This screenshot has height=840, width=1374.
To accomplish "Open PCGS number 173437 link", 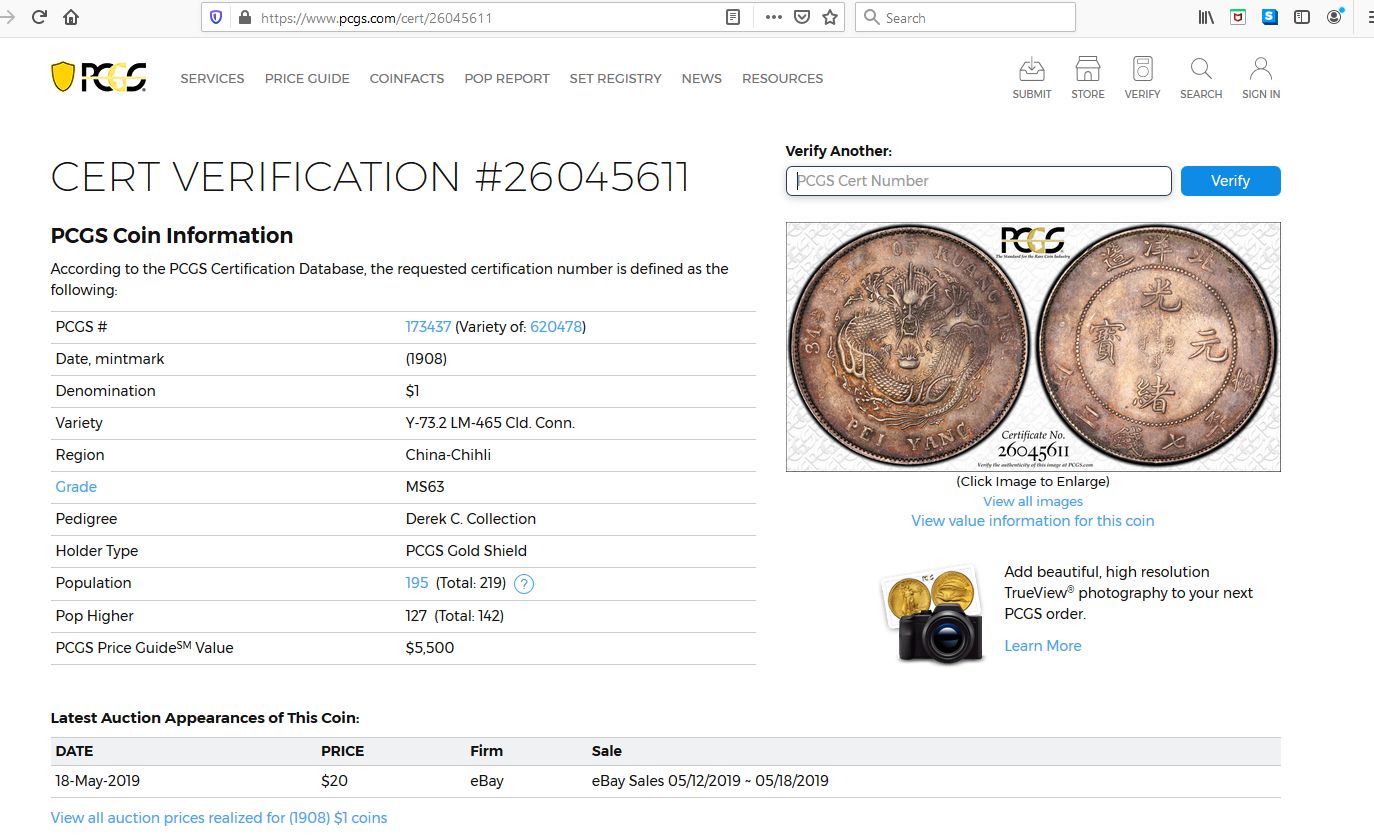I will tap(428, 327).
